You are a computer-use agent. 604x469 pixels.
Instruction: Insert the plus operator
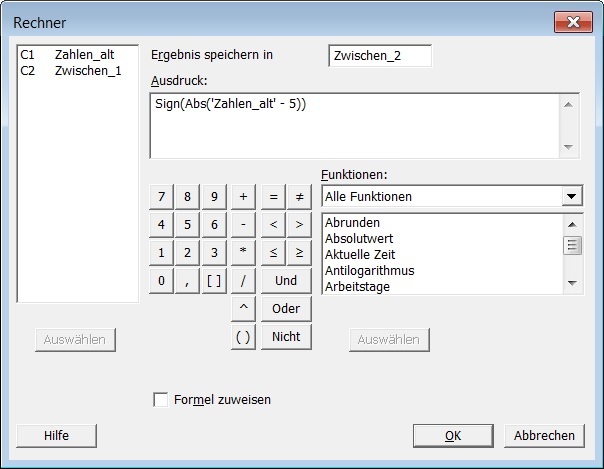(243, 197)
